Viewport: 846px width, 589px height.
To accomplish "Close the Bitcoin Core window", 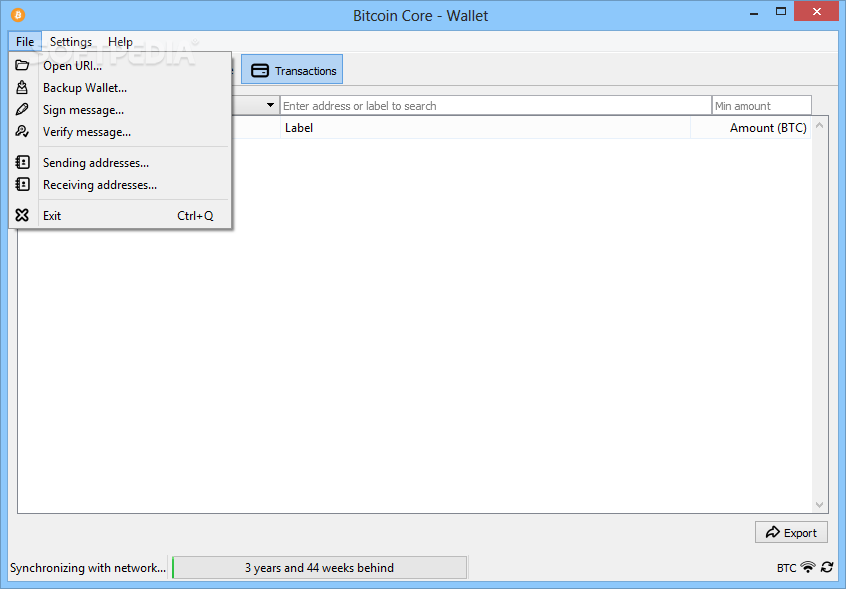I will tap(817, 11).
